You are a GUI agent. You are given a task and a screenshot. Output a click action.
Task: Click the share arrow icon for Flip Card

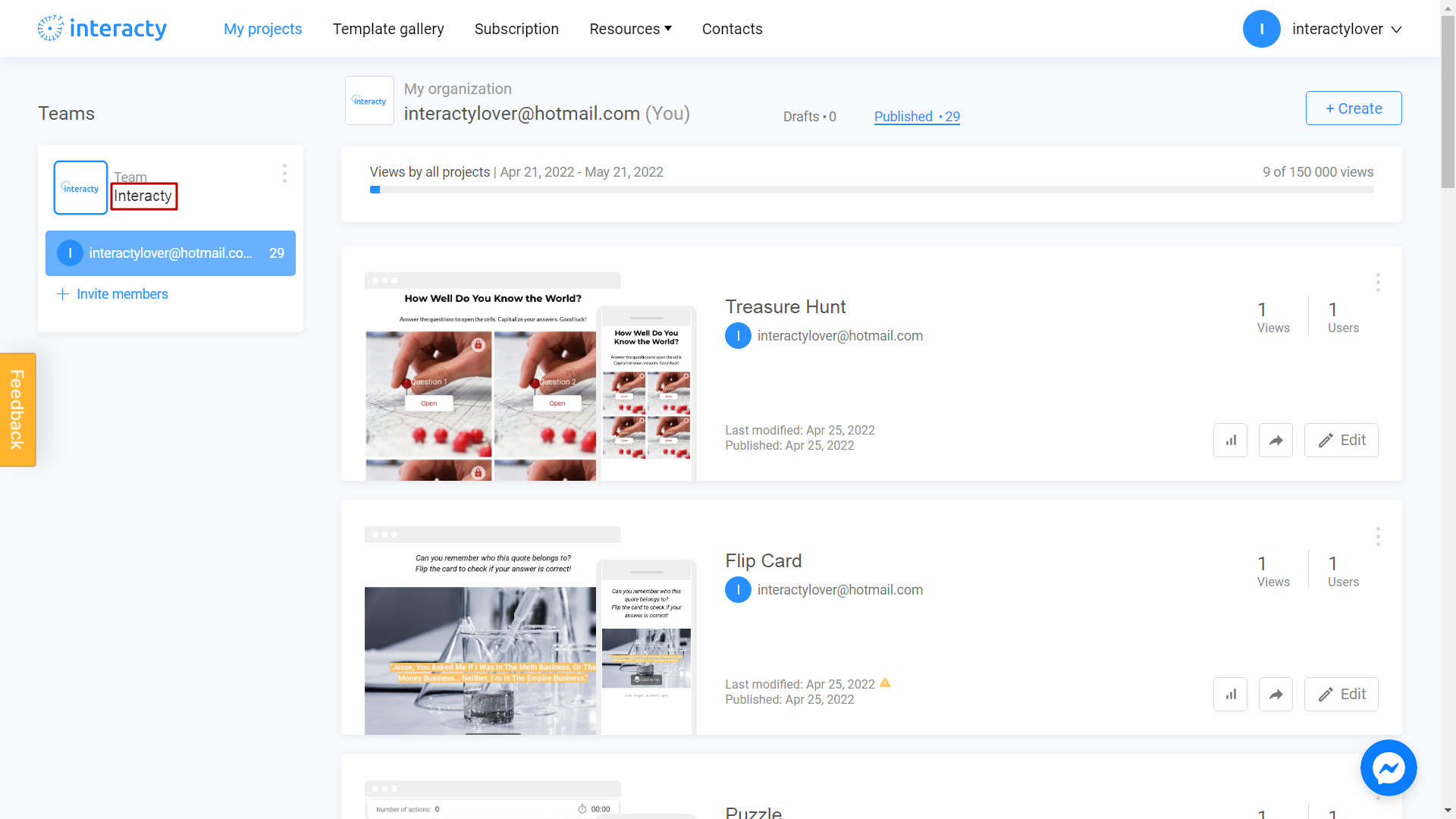(1277, 694)
